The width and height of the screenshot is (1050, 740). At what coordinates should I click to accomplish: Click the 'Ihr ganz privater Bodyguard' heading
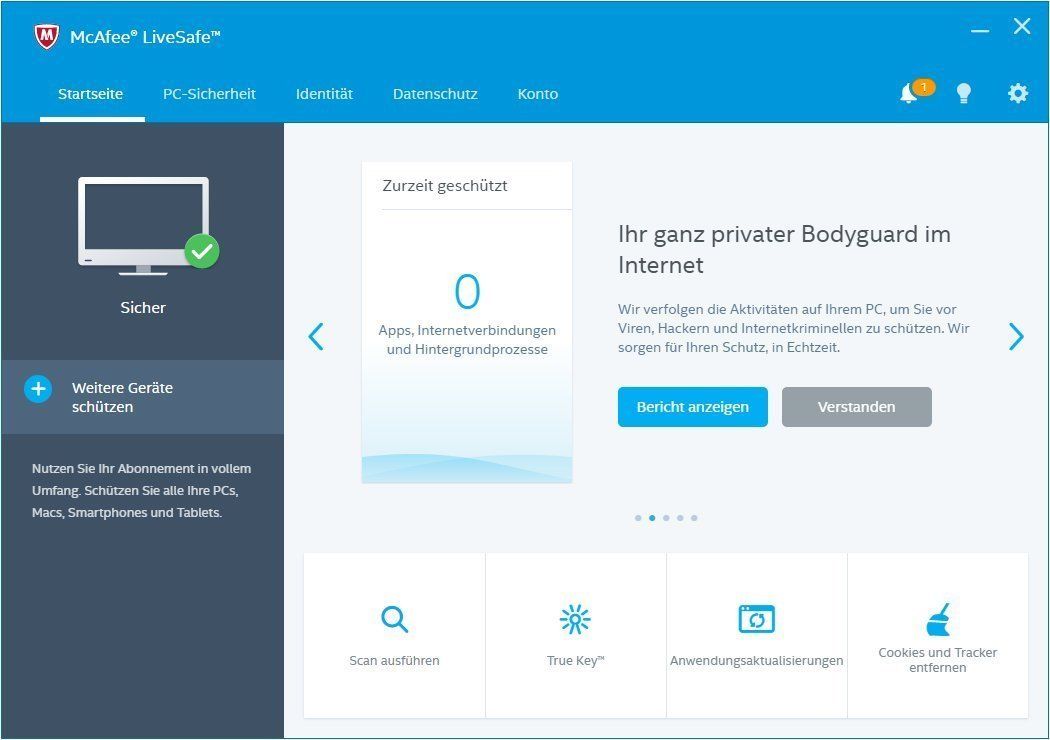[784, 249]
